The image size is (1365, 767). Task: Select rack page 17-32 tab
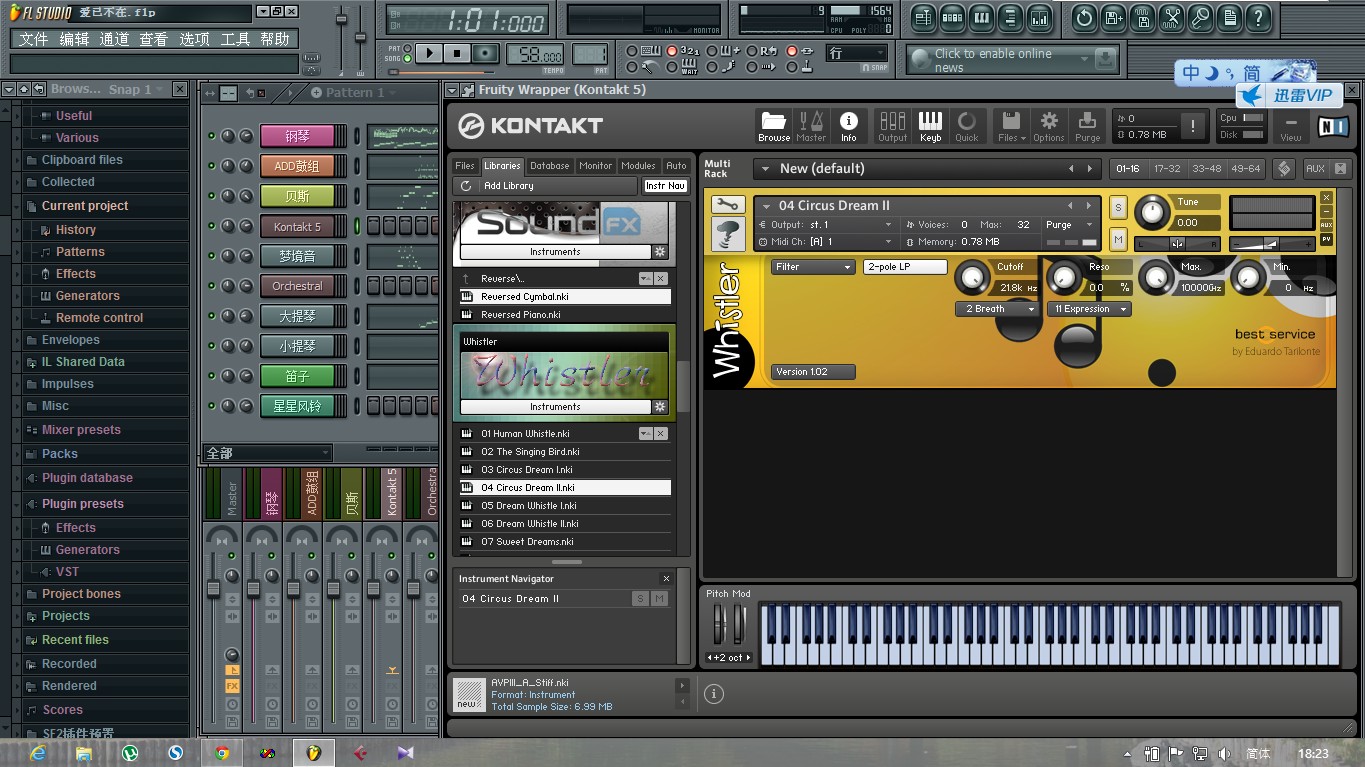point(1166,169)
